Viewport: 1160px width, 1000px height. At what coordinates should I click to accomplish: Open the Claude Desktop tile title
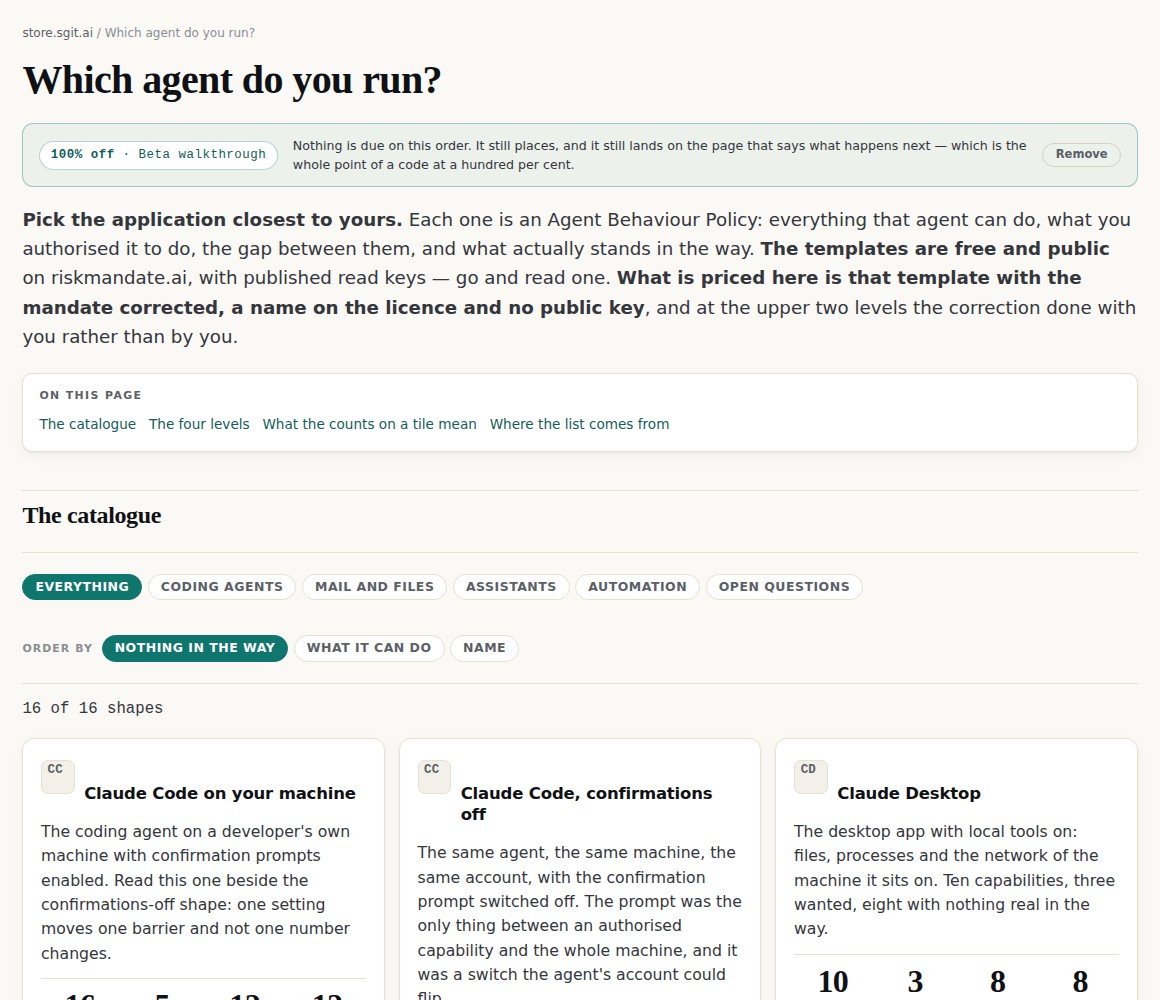pyautogui.click(x=908, y=793)
